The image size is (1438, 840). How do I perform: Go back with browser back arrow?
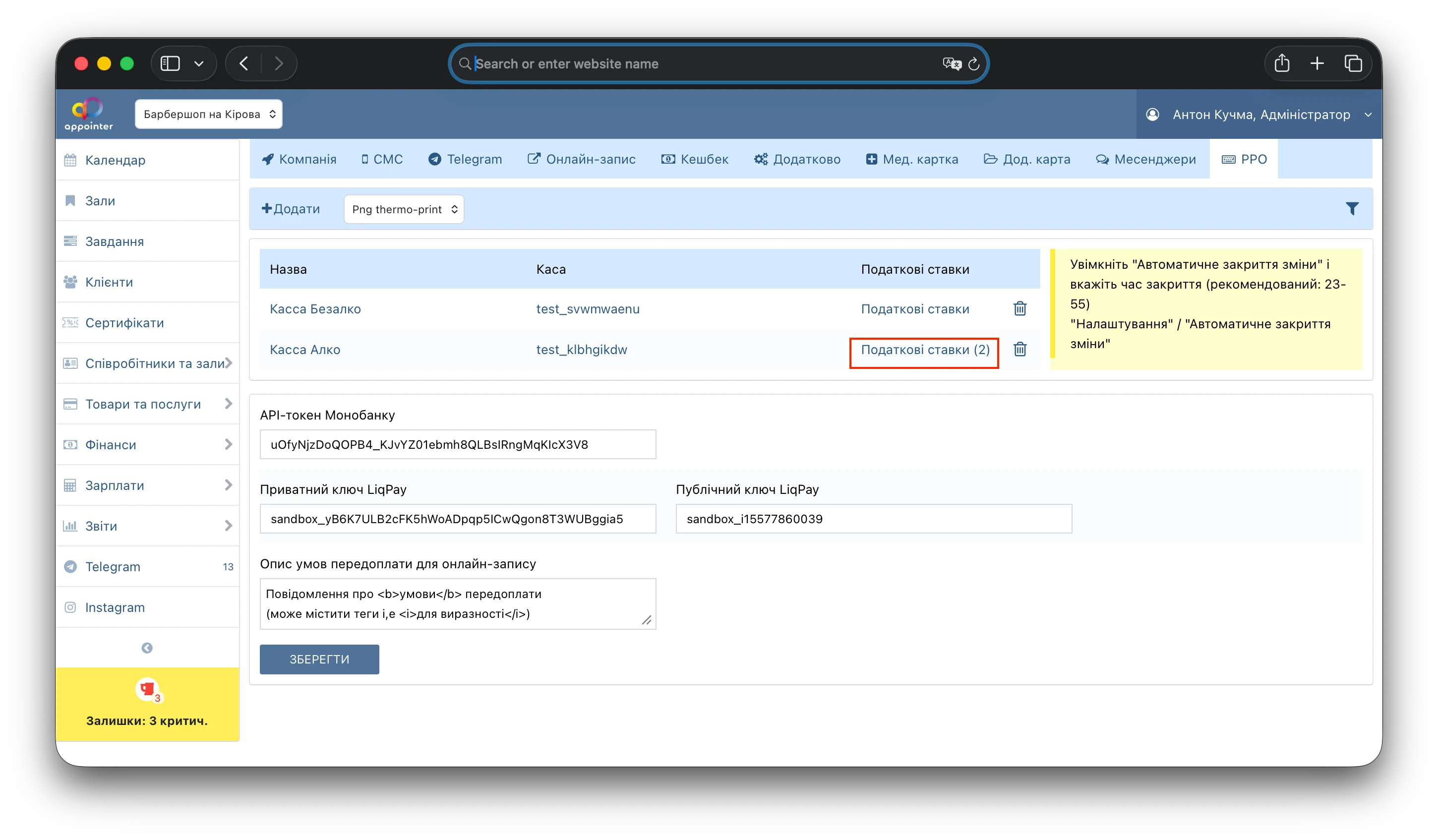(243, 63)
